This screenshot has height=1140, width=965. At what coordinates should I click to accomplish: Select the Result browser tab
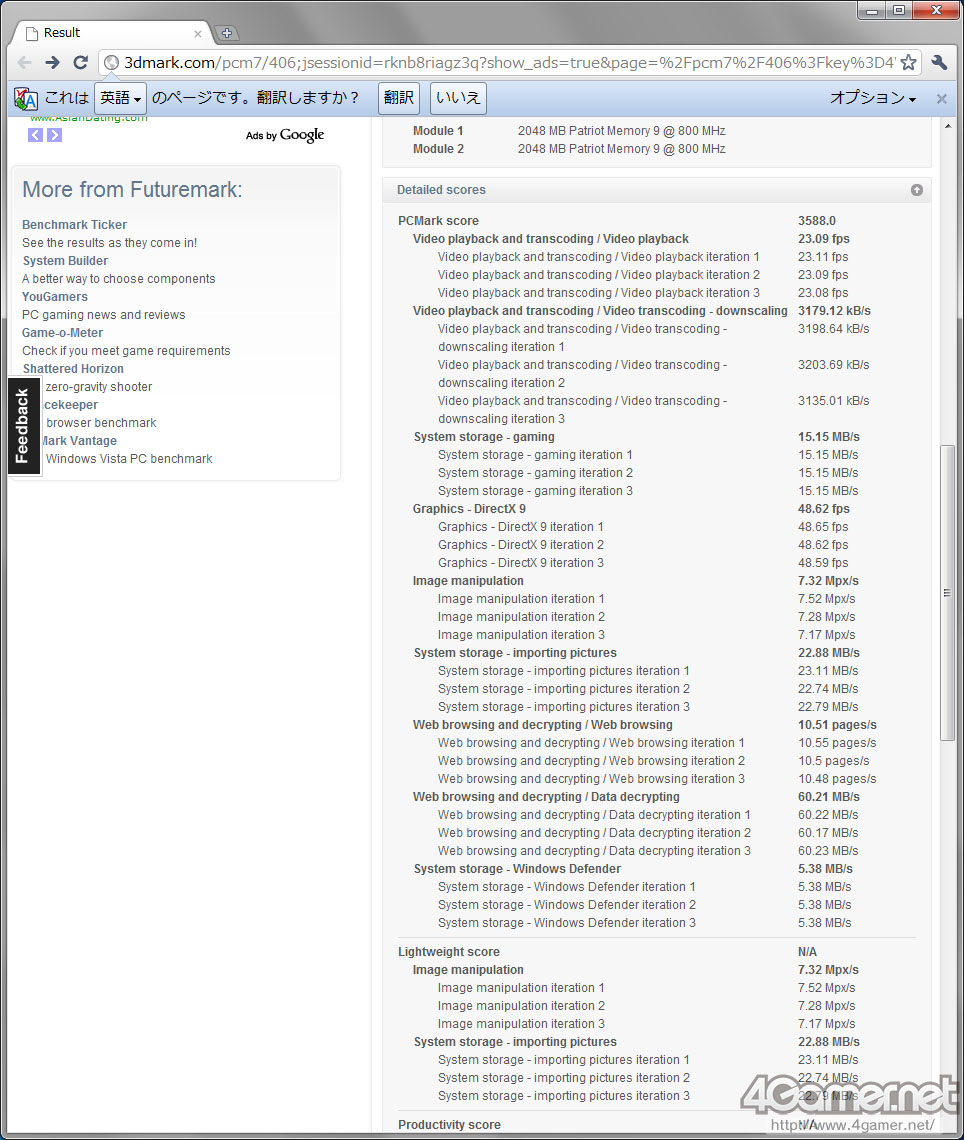point(113,33)
